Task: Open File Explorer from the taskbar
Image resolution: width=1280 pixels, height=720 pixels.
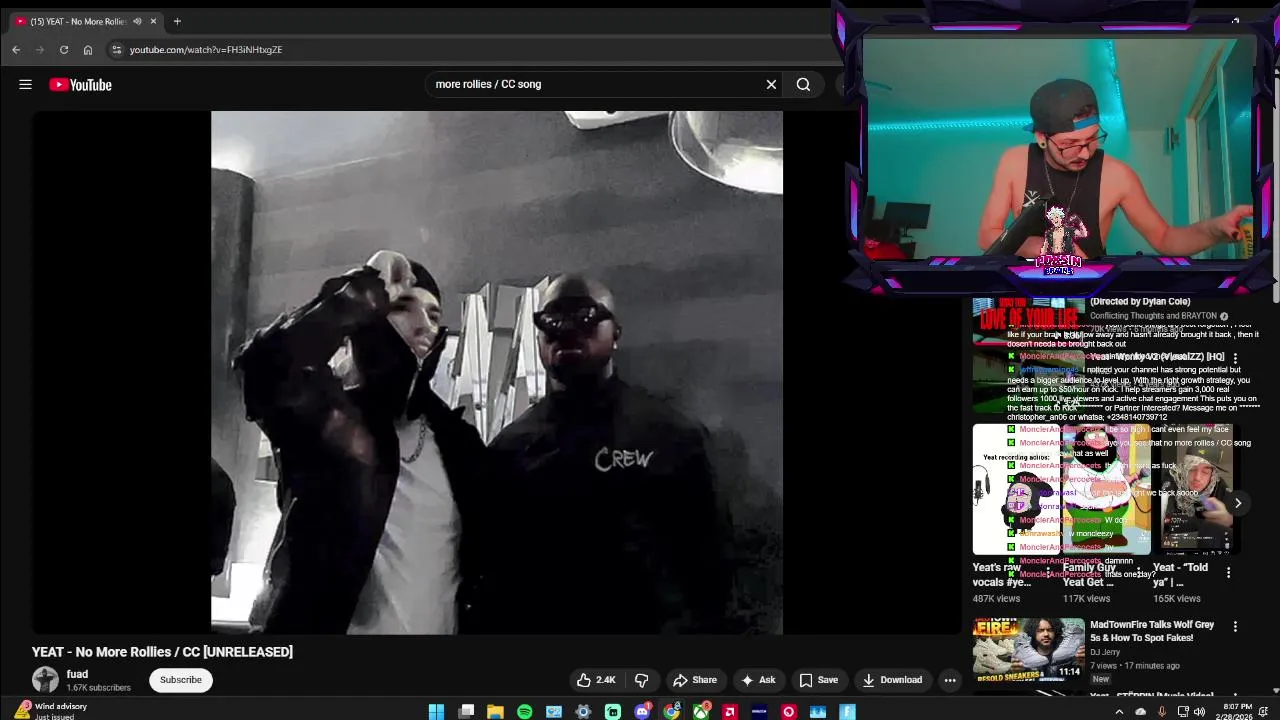Action: tap(495, 711)
